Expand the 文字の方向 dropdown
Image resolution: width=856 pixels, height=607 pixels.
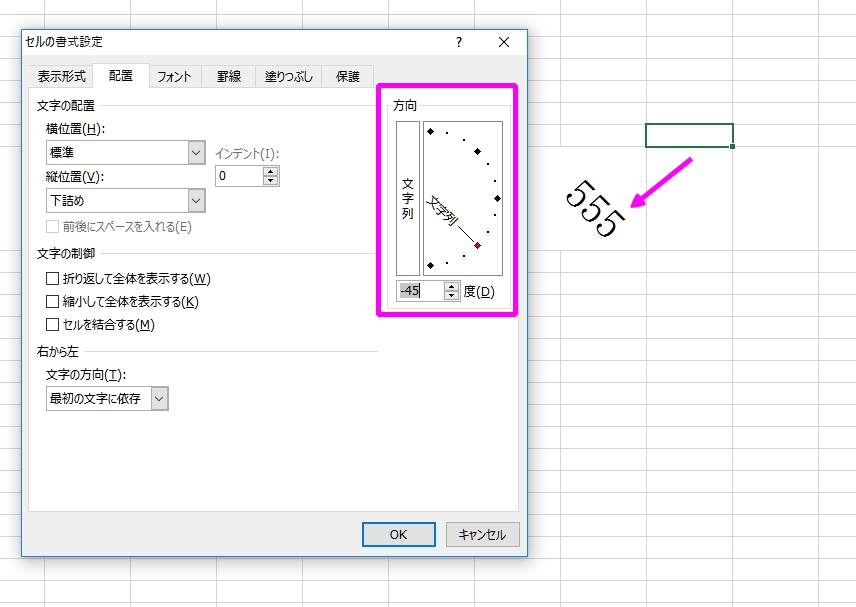pos(159,399)
